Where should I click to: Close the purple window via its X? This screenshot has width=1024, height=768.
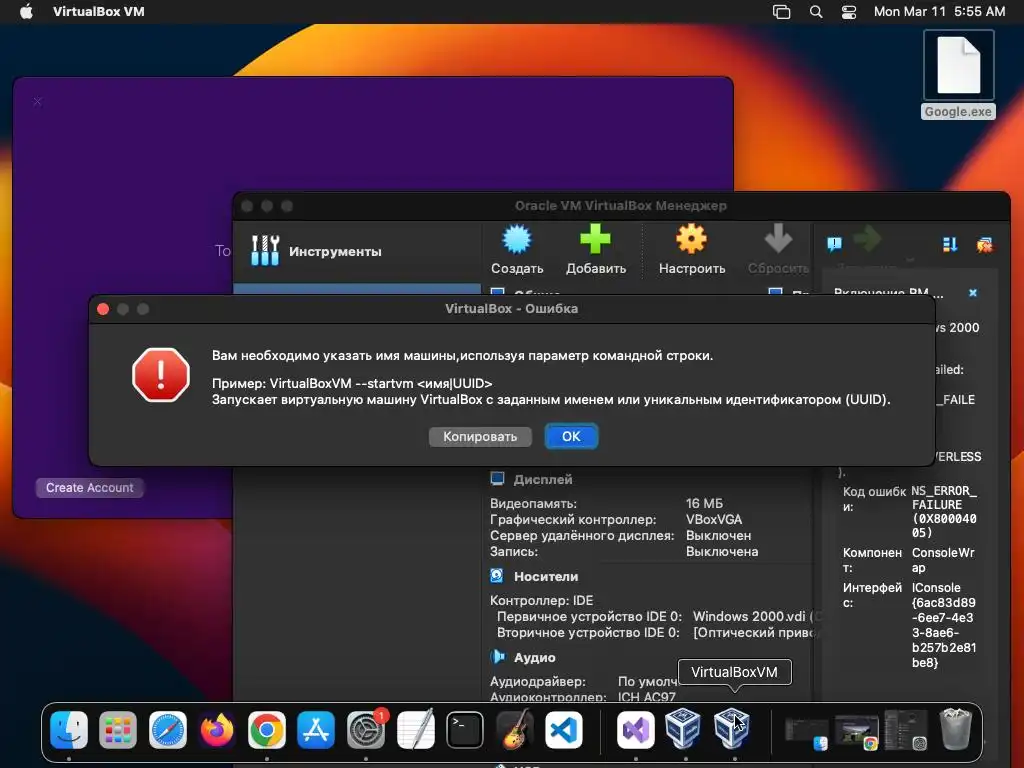click(37, 101)
